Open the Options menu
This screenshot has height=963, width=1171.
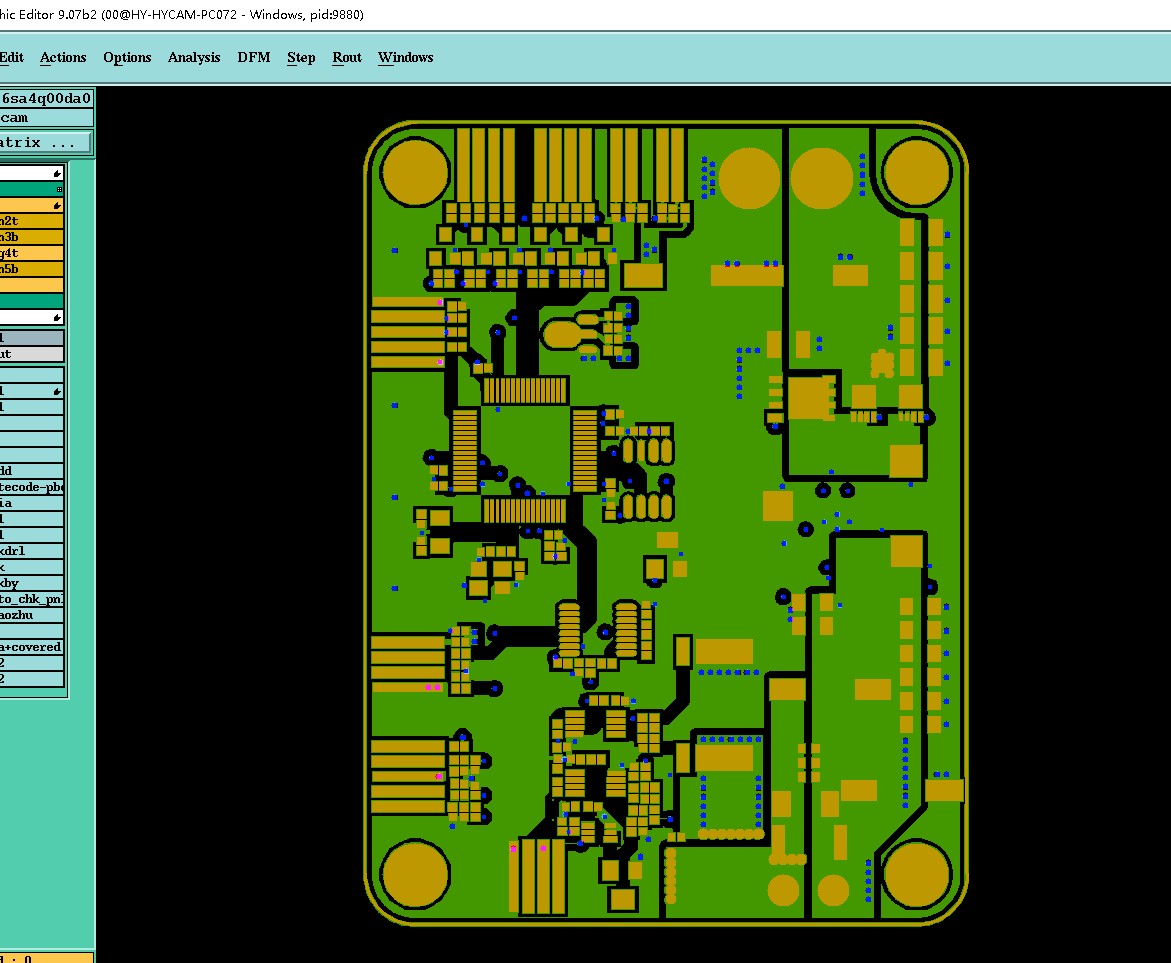127,58
